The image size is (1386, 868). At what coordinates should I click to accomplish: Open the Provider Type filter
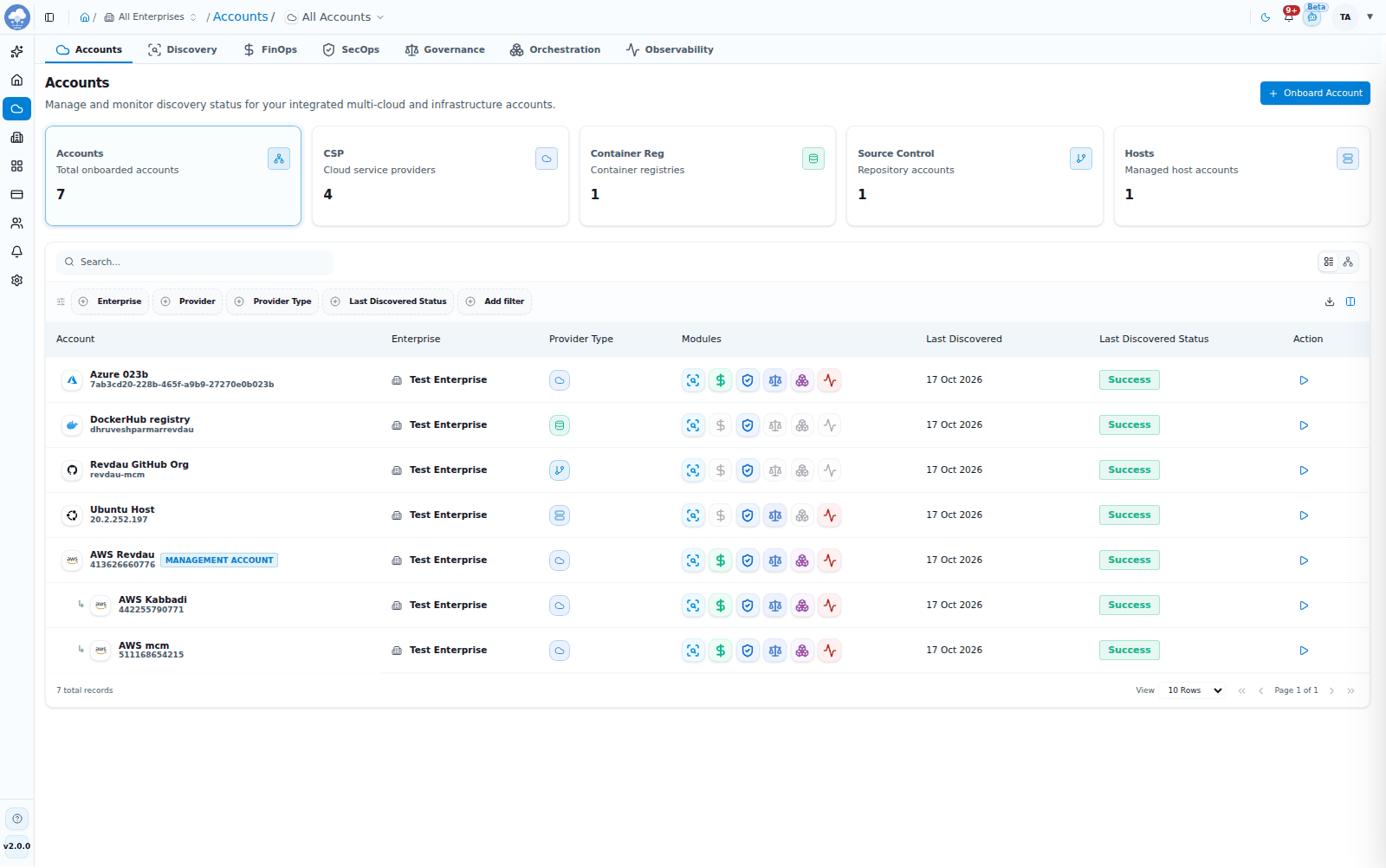pyautogui.click(x=273, y=301)
